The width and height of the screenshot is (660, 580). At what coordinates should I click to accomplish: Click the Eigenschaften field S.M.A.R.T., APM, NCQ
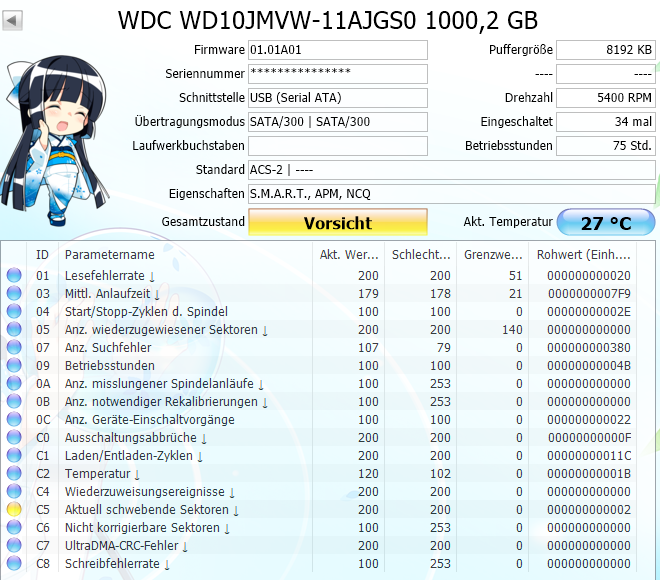(452, 194)
